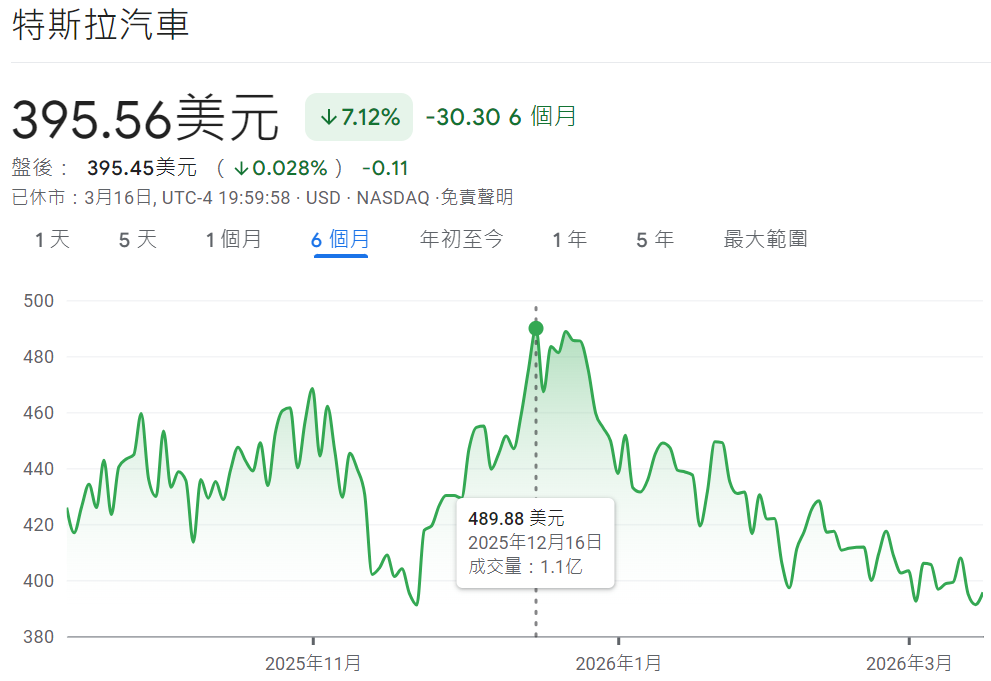991x681 pixels.
Task: Open the 免責聲明 disclaimer link
Action: (477, 197)
